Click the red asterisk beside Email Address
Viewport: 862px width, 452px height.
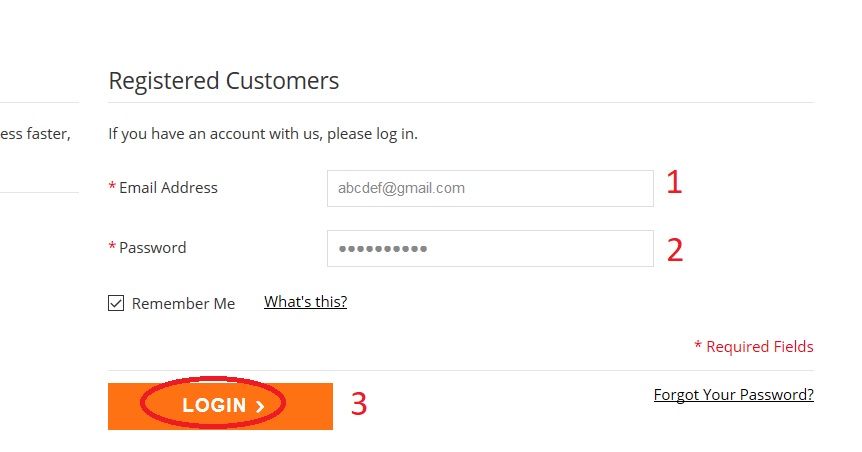coord(112,187)
